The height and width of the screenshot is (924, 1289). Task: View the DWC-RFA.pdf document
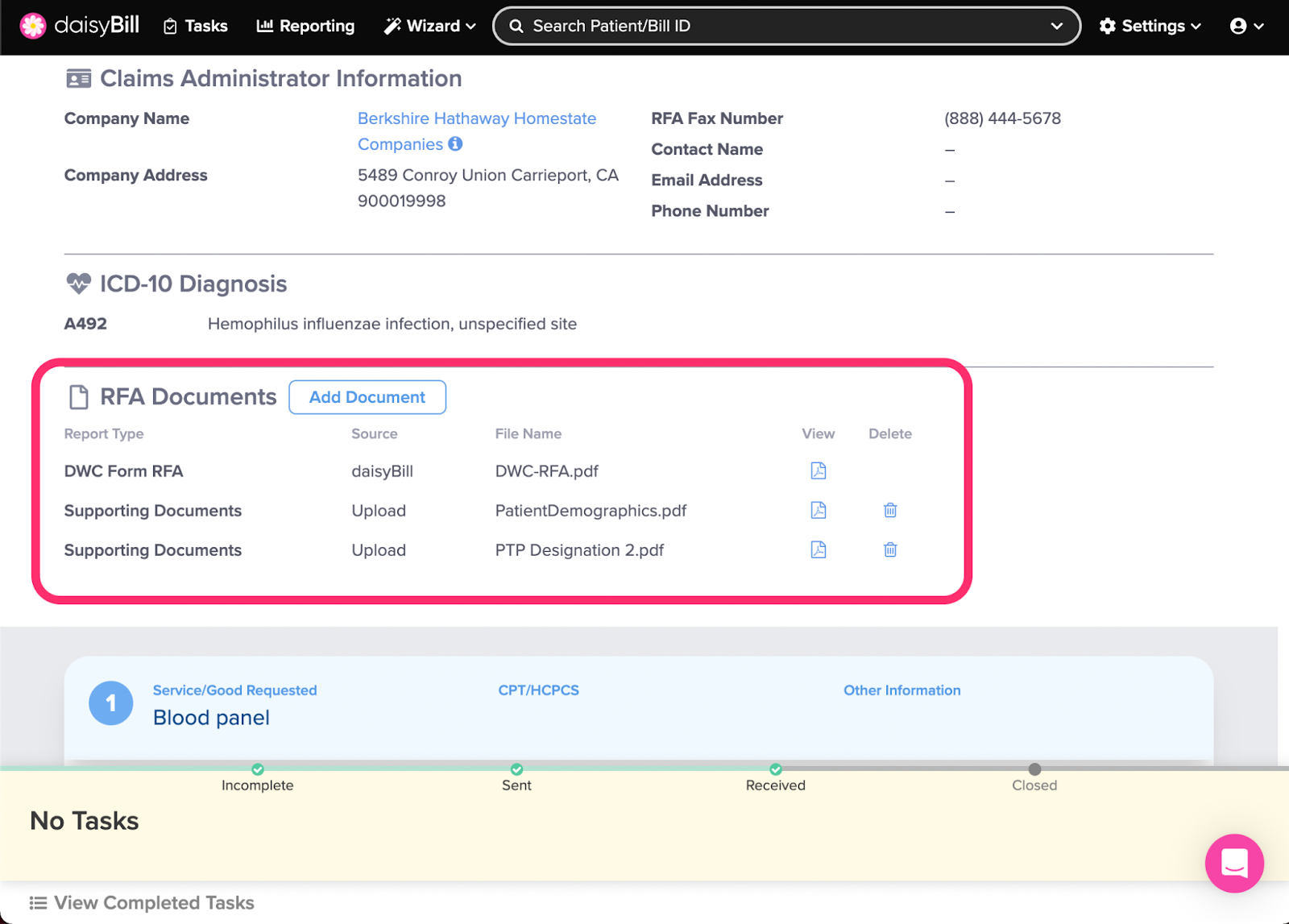pyautogui.click(x=818, y=471)
